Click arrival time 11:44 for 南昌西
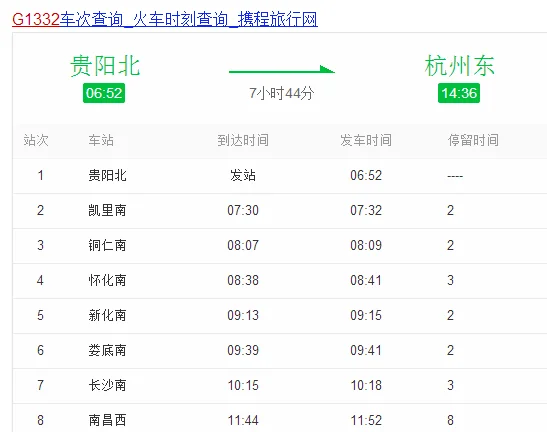The image size is (547, 432). 243,420
